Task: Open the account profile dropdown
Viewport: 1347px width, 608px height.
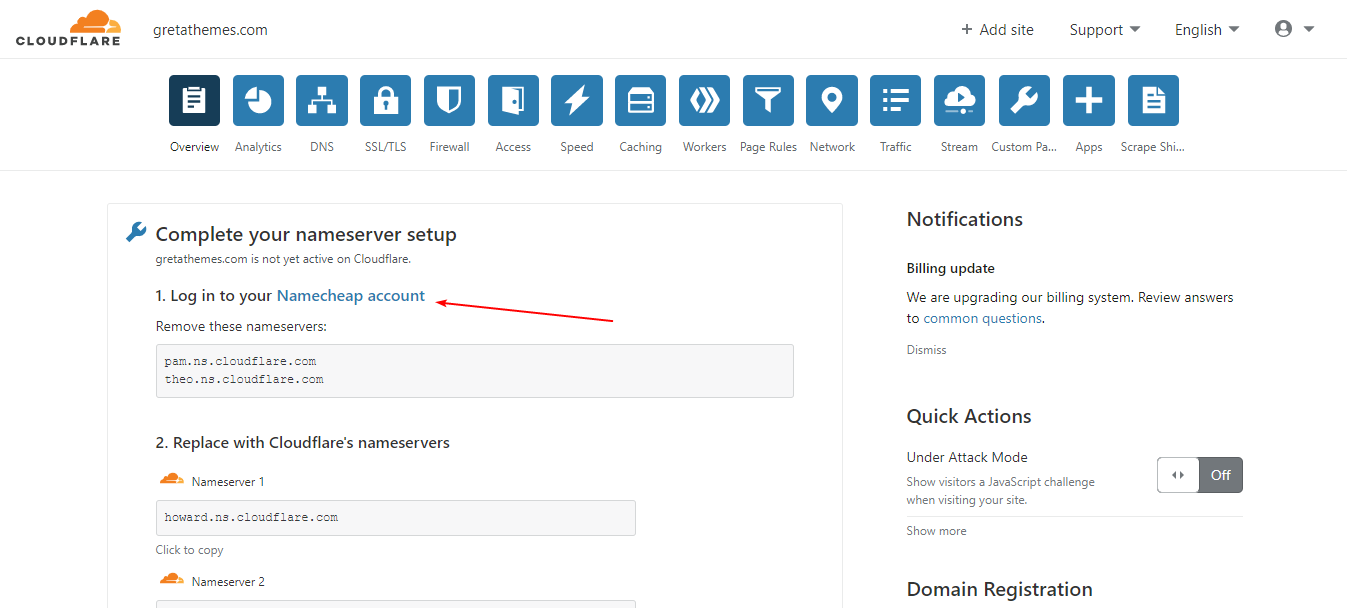Action: [x=1293, y=29]
